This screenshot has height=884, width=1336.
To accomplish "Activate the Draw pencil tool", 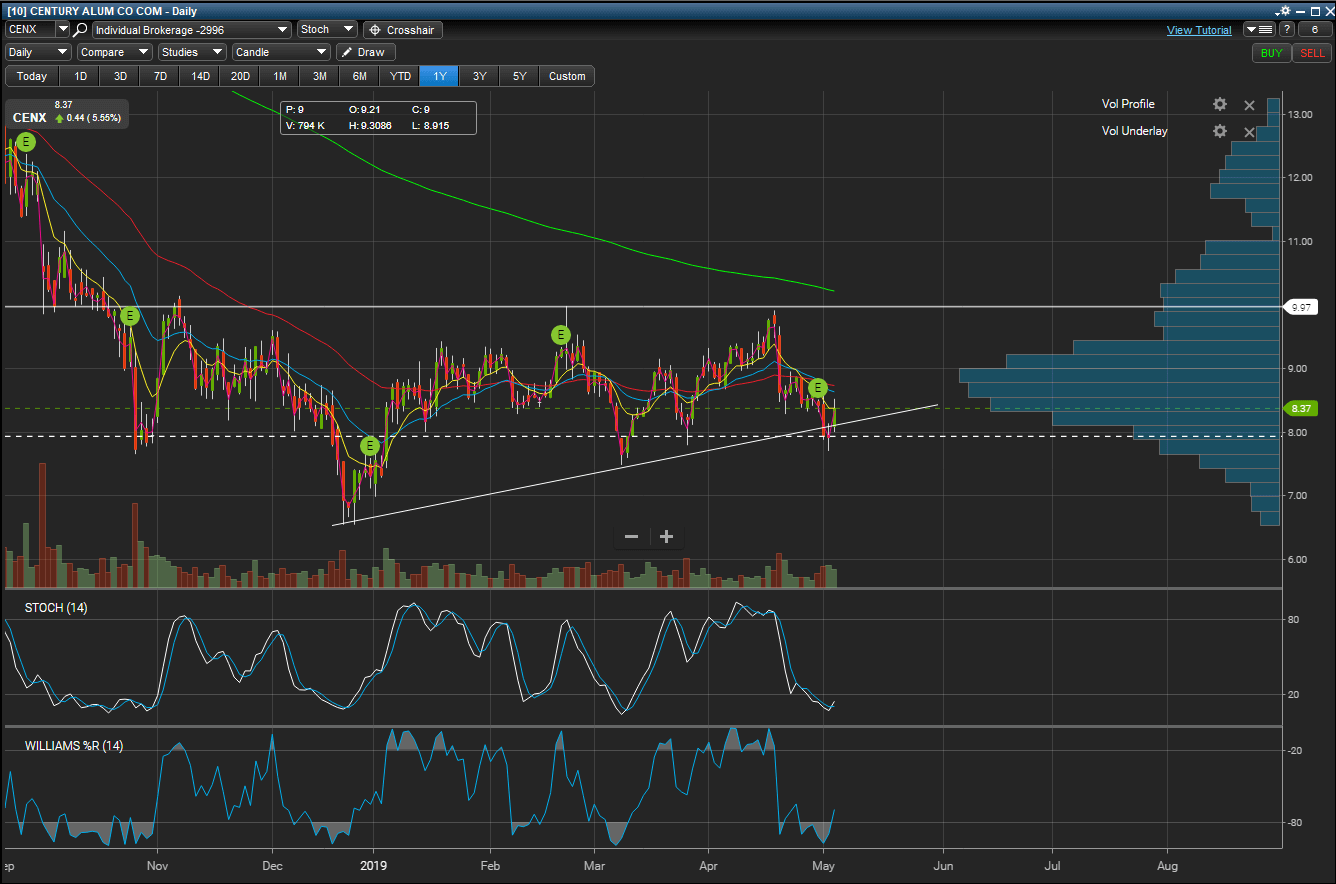I will (x=365, y=52).
